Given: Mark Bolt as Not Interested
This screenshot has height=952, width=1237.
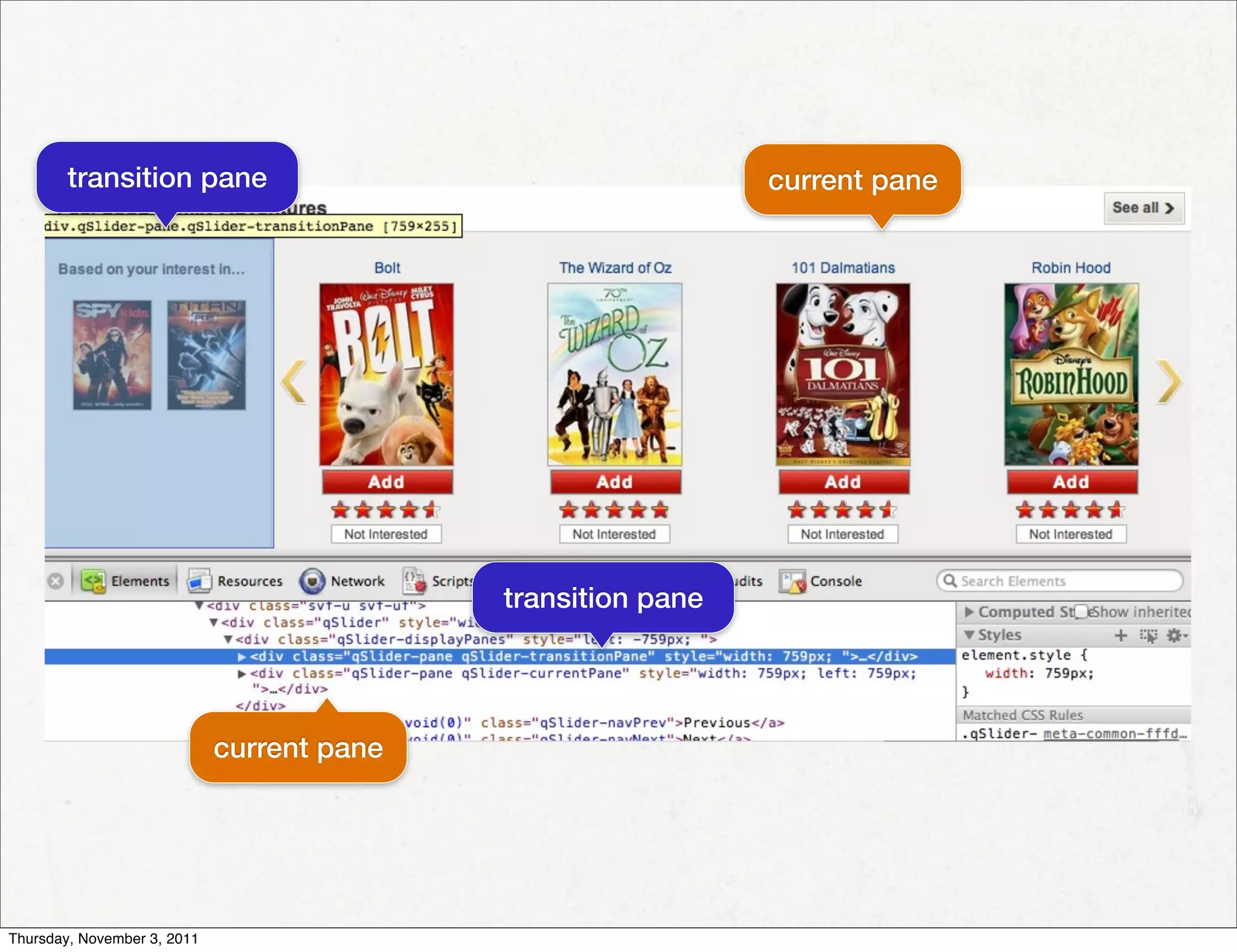Looking at the screenshot, I should pos(386,534).
